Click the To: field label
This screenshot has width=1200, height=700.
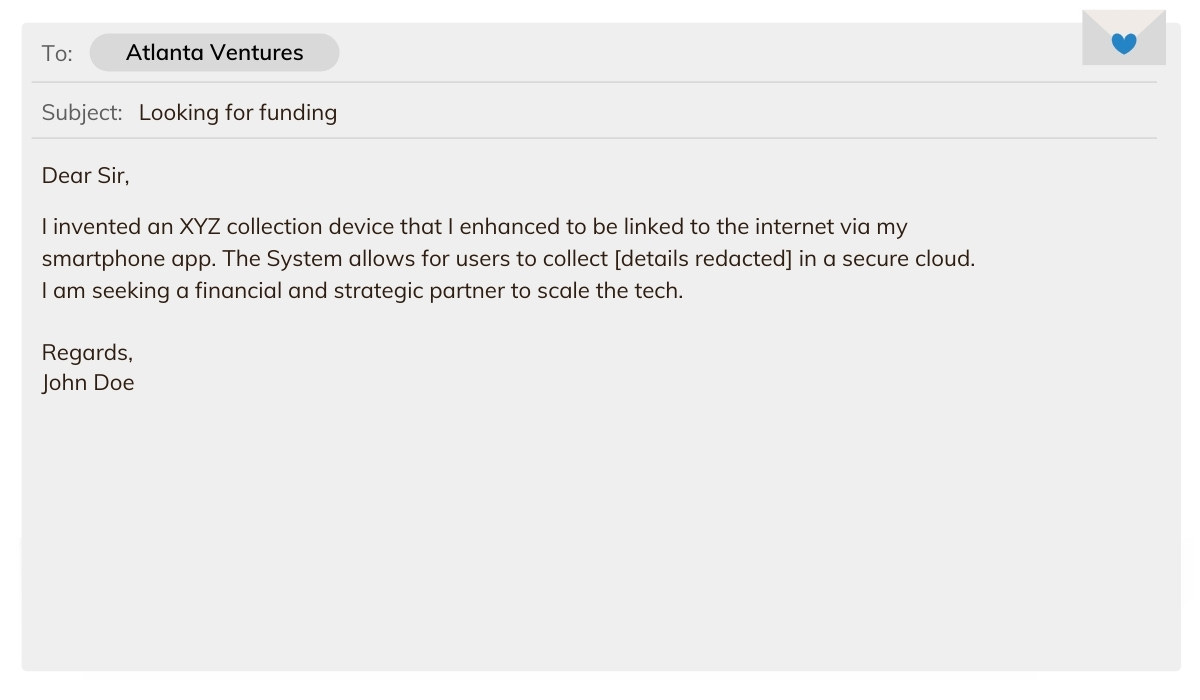[x=57, y=54]
